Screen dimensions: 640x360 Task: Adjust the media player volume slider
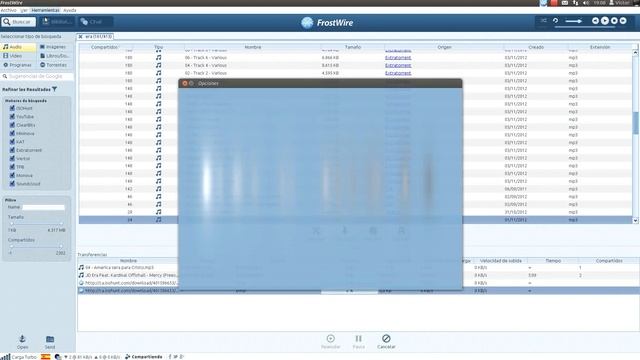point(574,21)
